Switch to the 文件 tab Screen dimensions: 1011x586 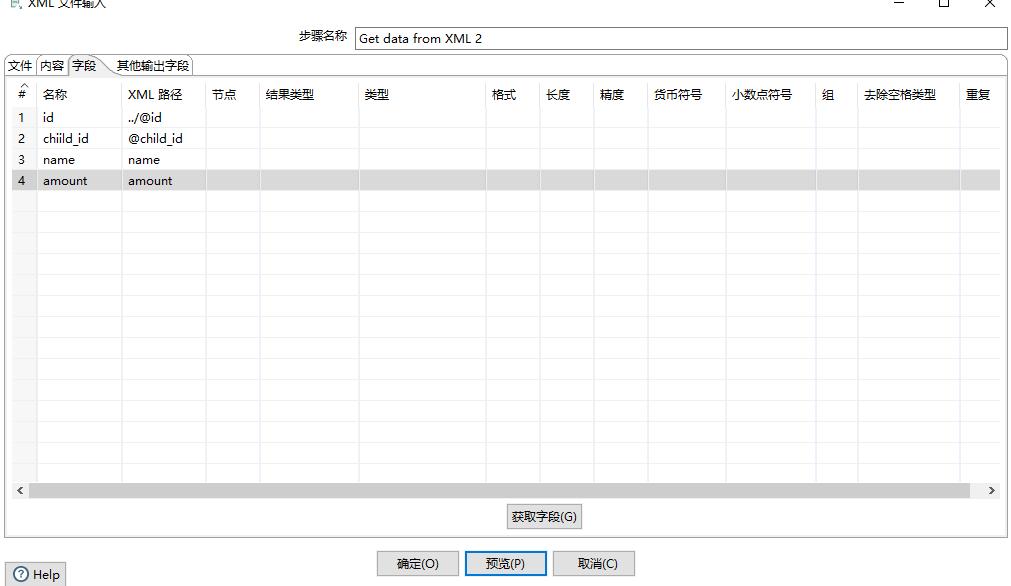tap(19, 65)
